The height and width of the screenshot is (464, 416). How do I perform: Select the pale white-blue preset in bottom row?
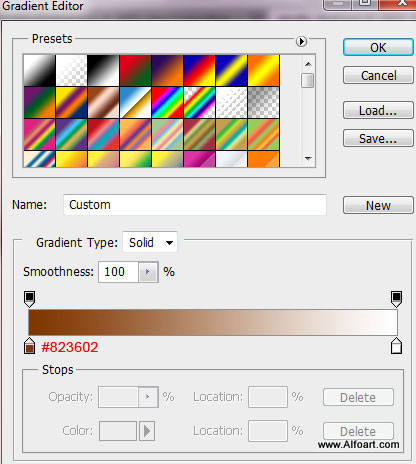point(231,159)
